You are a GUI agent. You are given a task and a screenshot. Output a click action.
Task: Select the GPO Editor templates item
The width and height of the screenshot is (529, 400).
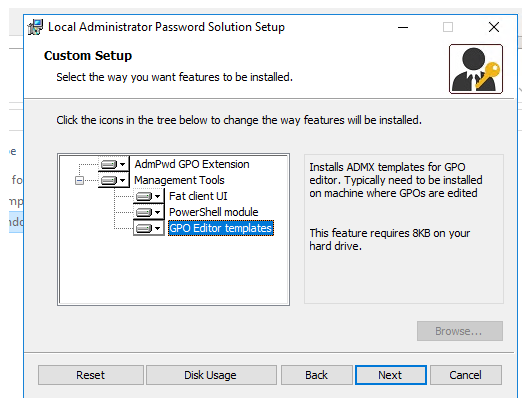click(x=221, y=228)
